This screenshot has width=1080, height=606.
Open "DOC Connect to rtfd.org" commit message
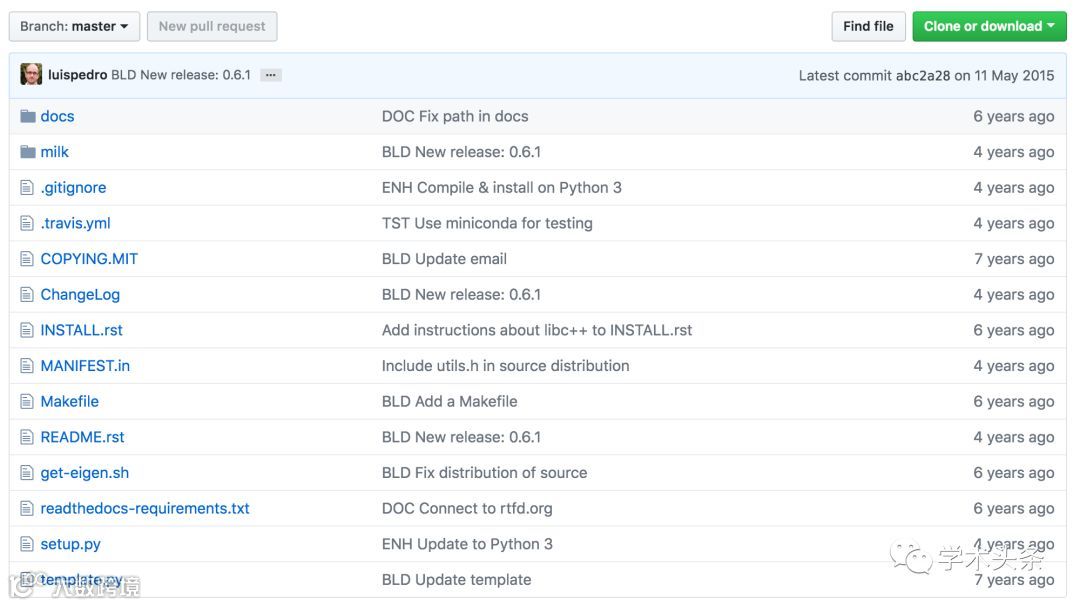(x=467, y=509)
